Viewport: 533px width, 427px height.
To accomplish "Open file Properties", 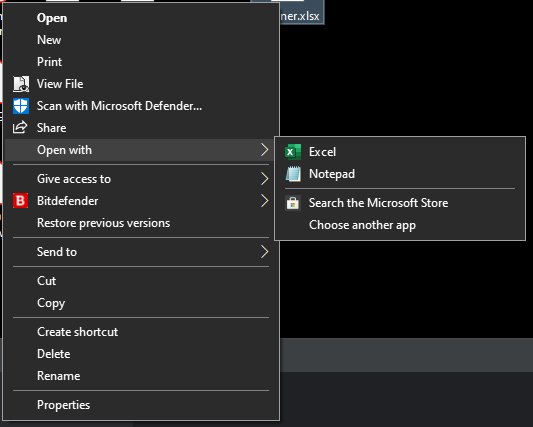I will [x=141, y=405].
